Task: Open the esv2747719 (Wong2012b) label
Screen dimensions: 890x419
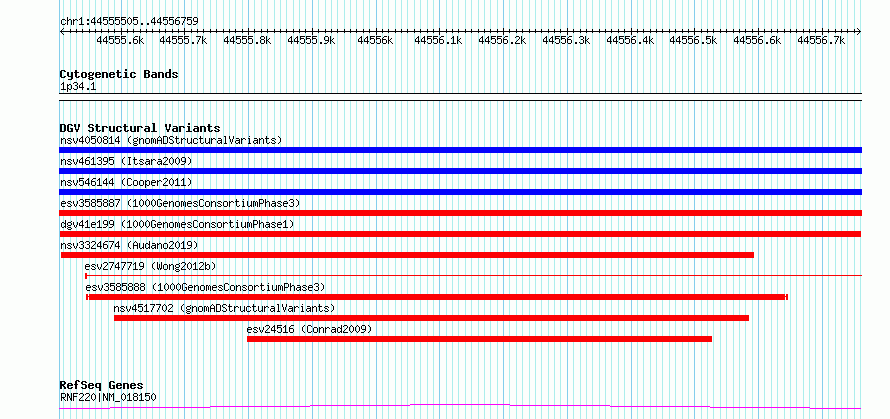Action: pos(150,266)
